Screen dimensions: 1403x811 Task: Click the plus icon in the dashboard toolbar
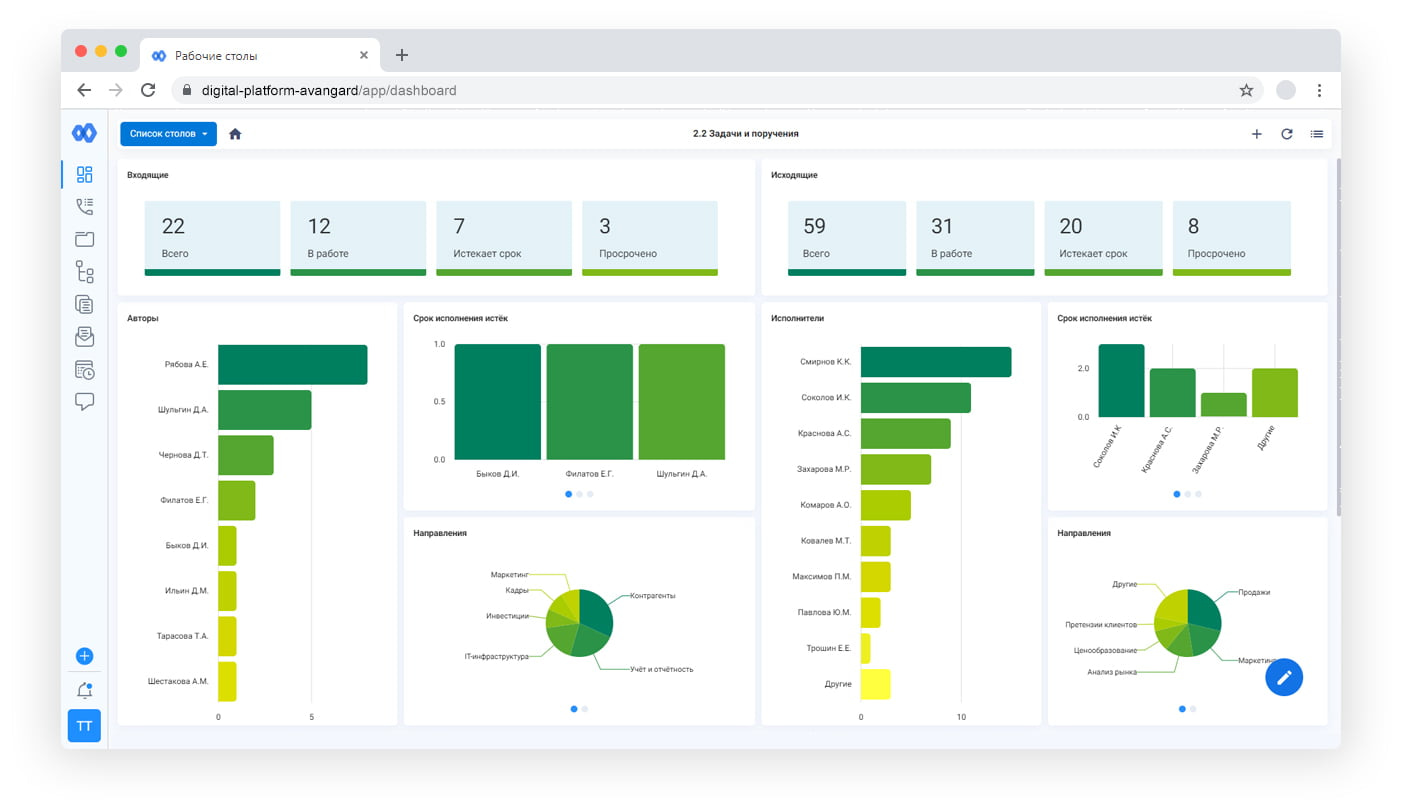point(1257,134)
